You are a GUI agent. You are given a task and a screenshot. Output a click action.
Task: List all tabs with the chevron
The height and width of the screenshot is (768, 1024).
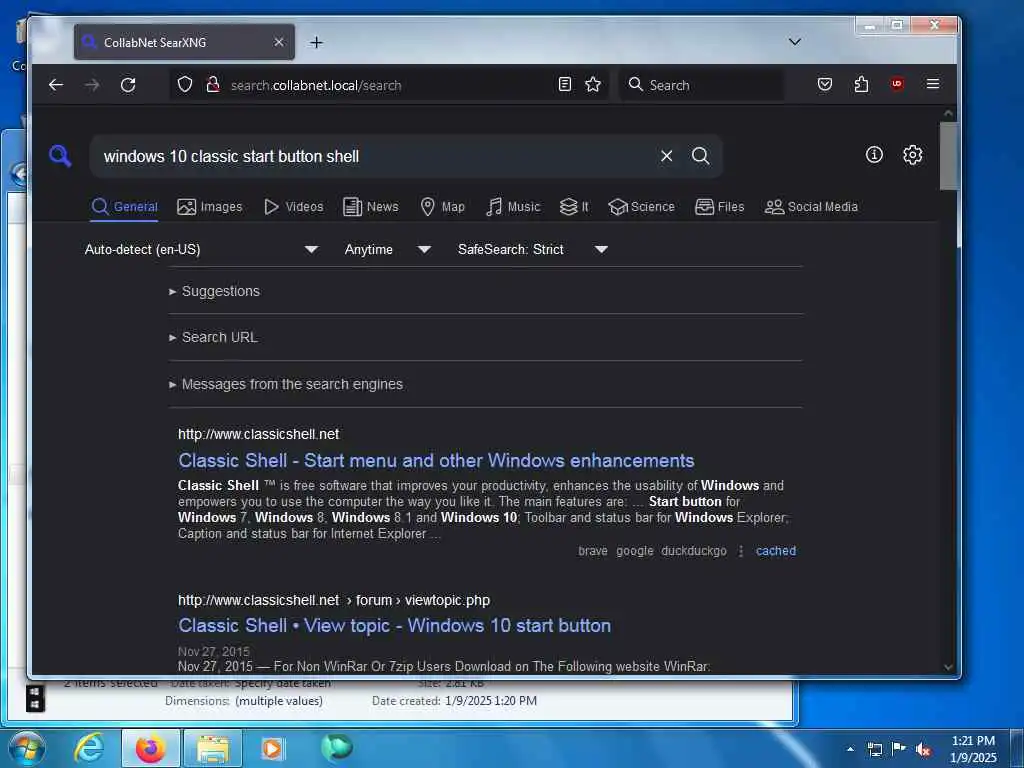click(x=795, y=42)
